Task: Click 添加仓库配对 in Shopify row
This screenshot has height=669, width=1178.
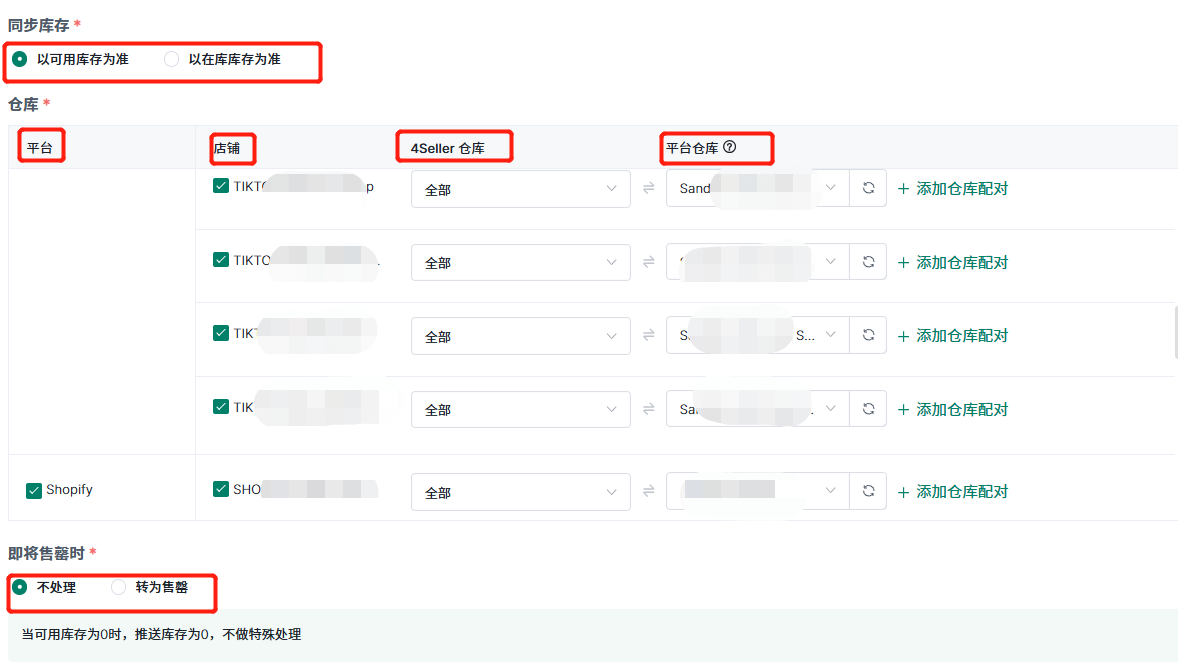Action: (x=952, y=491)
